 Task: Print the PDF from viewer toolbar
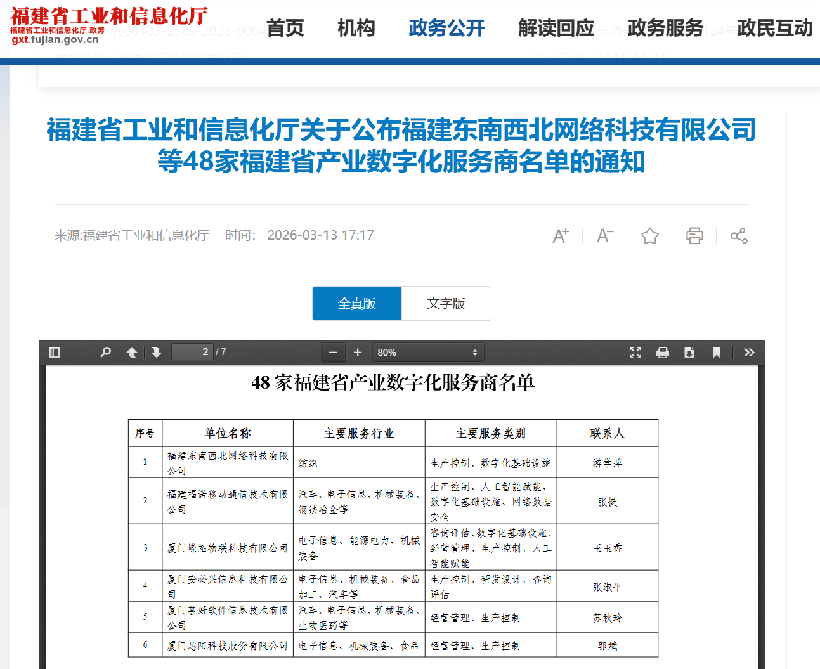[662, 352]
